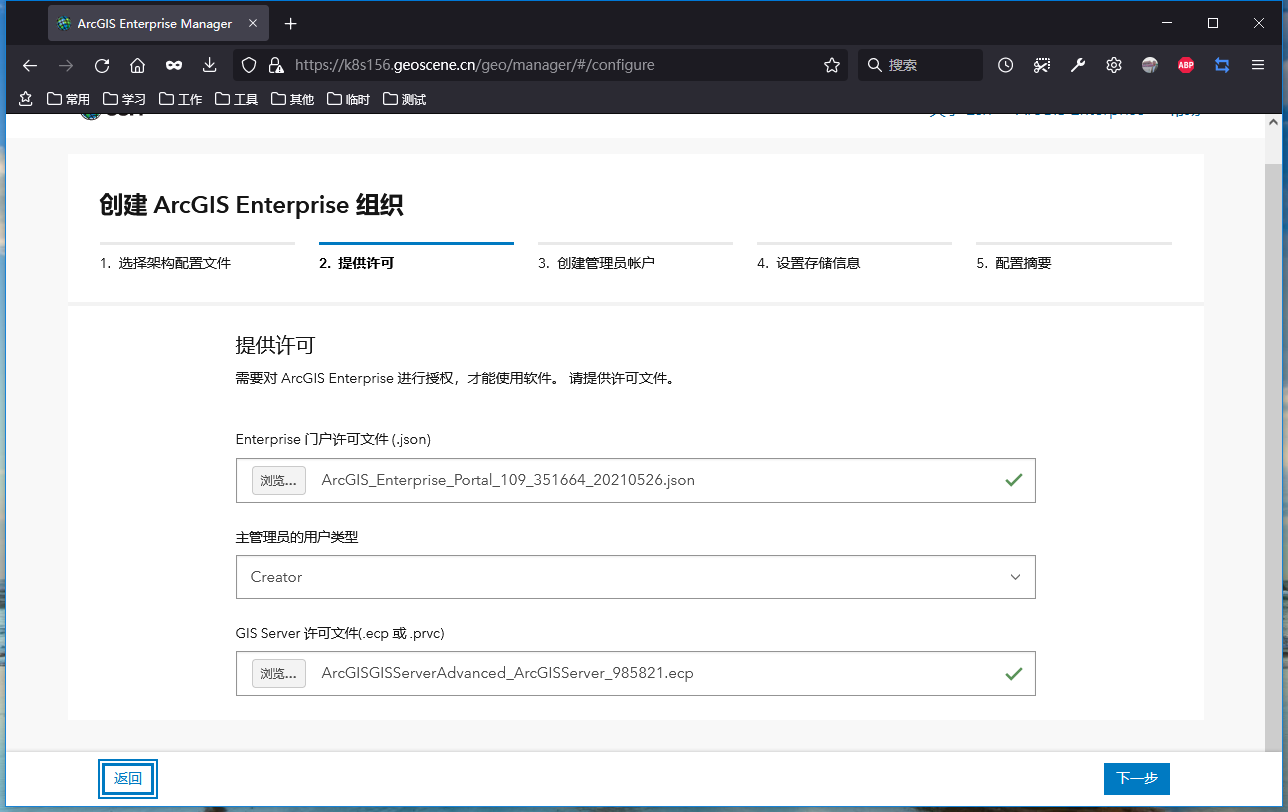This screenshot has width=1288, height=812.
Task: Open the 常用 bookmarks folder
Action: coord(68,99)
